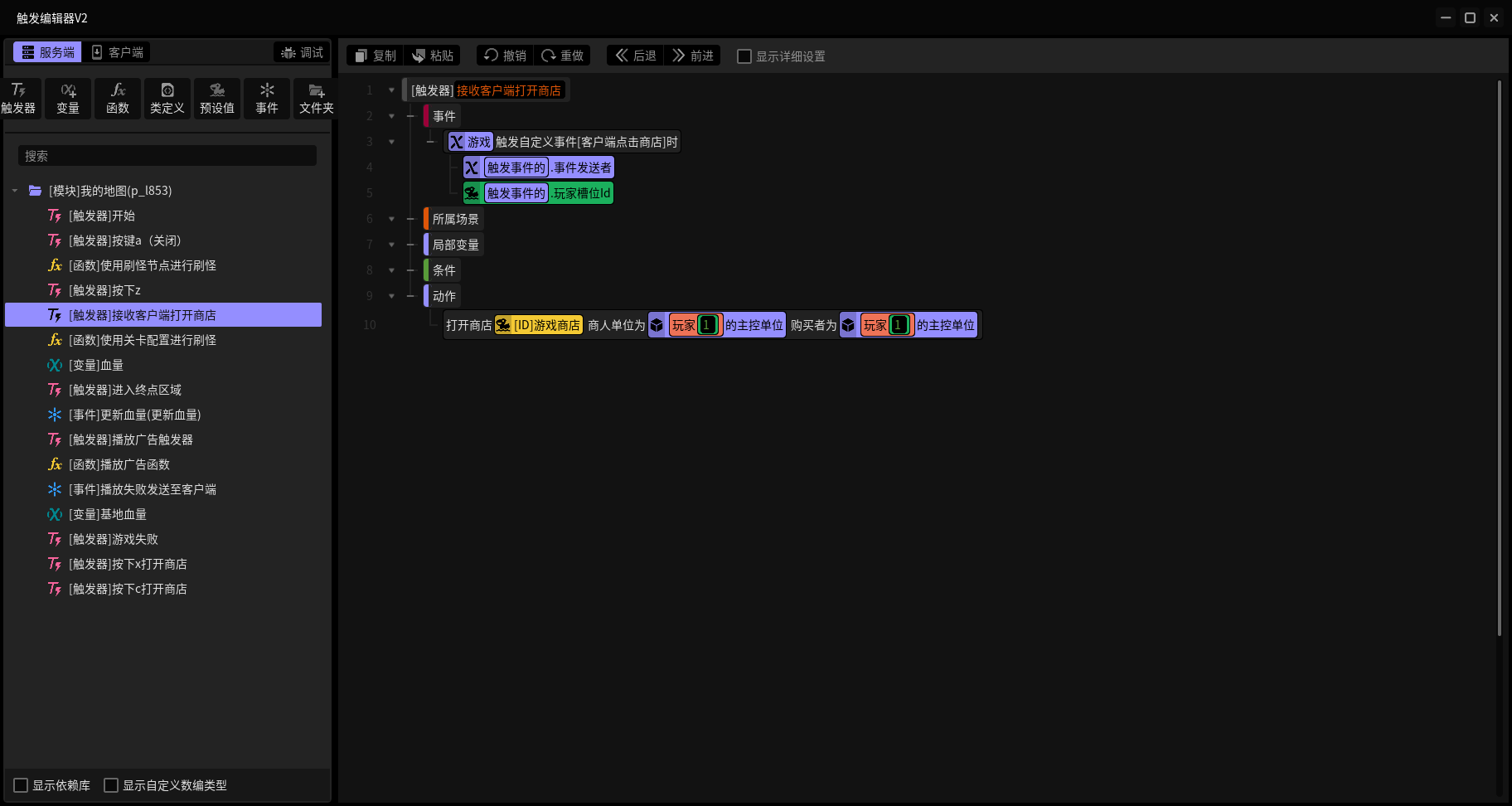Click the [ID]游戏商店 parameter
The image size is (1512, 806).
(539, 325)
